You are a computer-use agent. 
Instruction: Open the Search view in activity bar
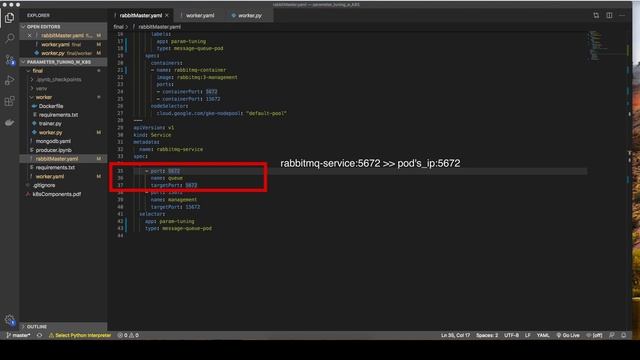[9, 38]
